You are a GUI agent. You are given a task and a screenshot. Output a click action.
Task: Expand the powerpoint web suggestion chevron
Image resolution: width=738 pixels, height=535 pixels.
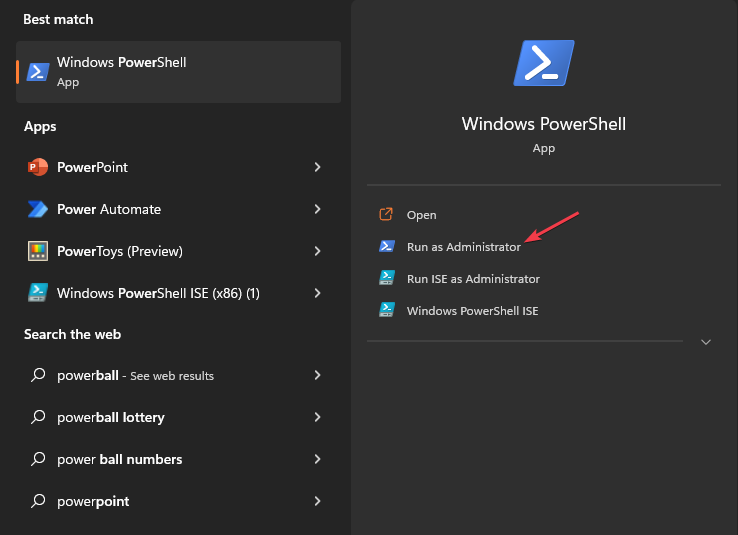317,501
